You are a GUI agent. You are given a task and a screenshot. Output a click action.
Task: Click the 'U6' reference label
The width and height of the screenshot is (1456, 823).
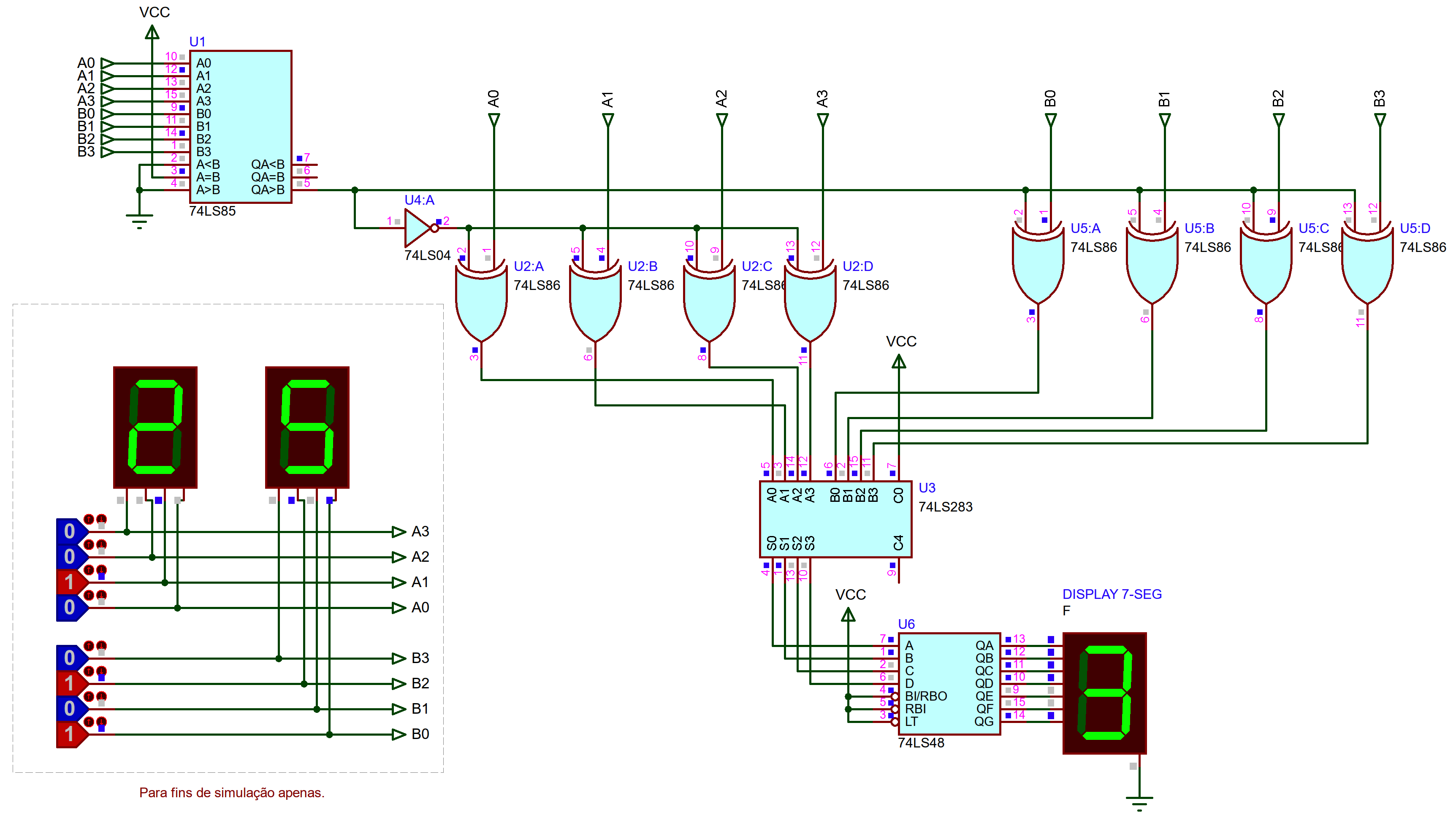click(906, 624)
